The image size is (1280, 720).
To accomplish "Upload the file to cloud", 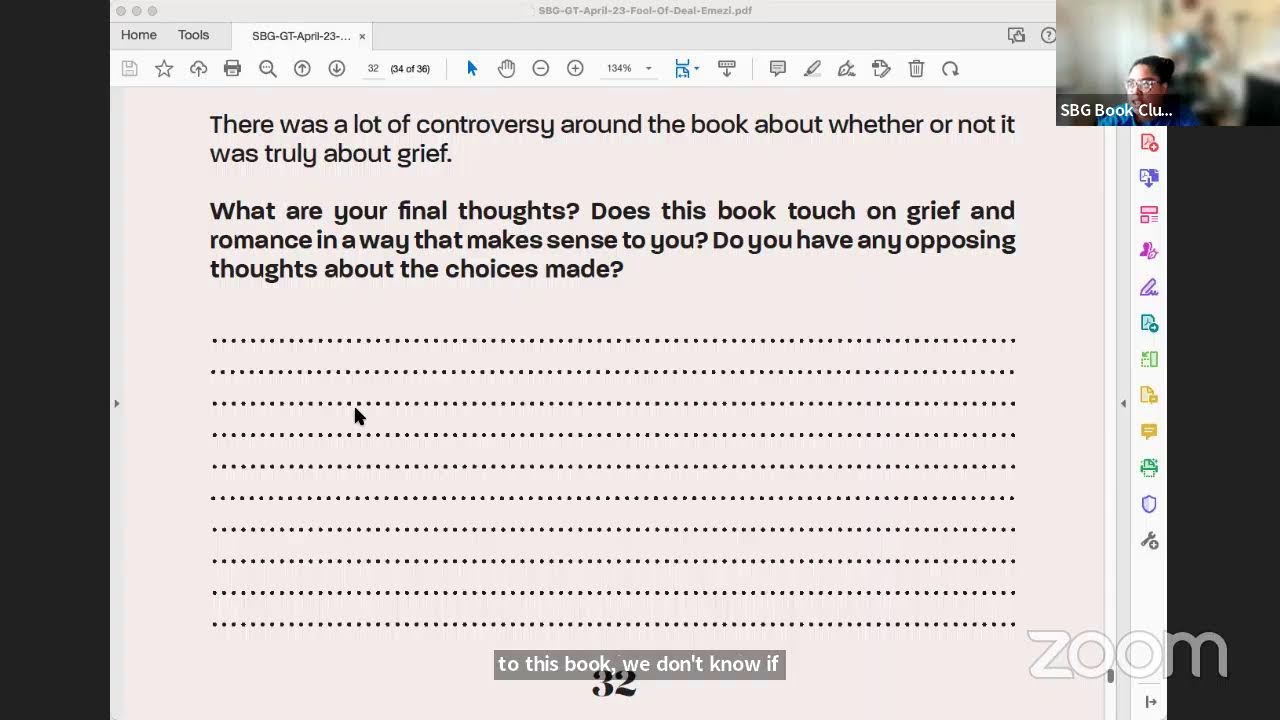I will pos(198,68).
